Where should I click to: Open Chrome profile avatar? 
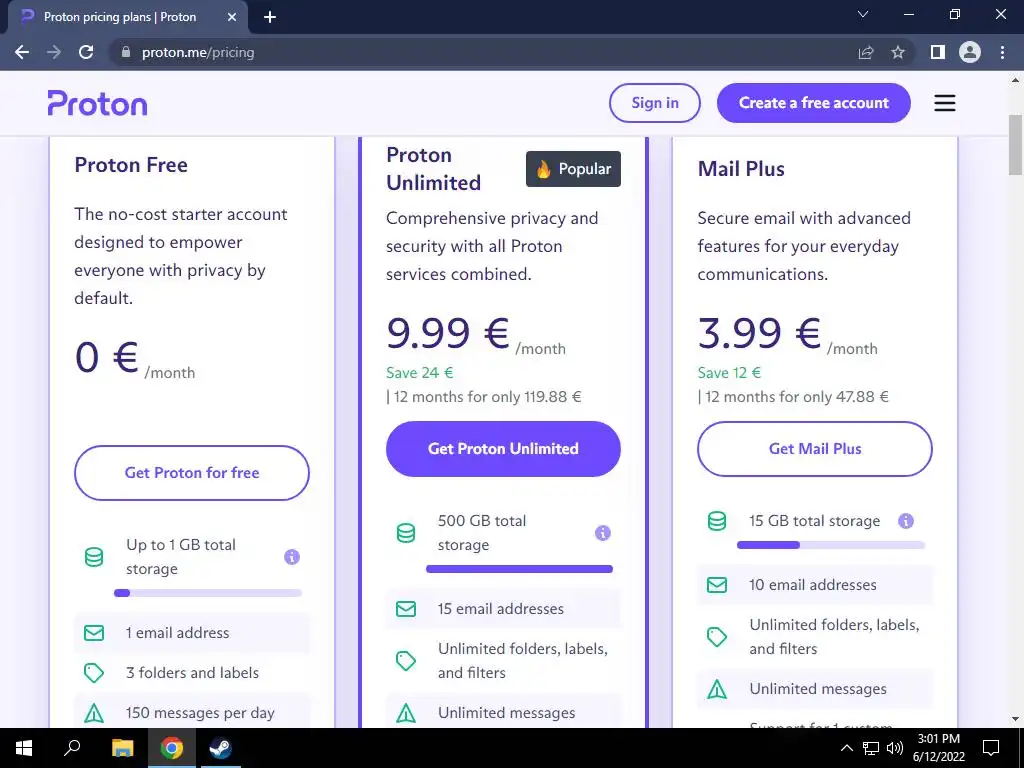970,52
